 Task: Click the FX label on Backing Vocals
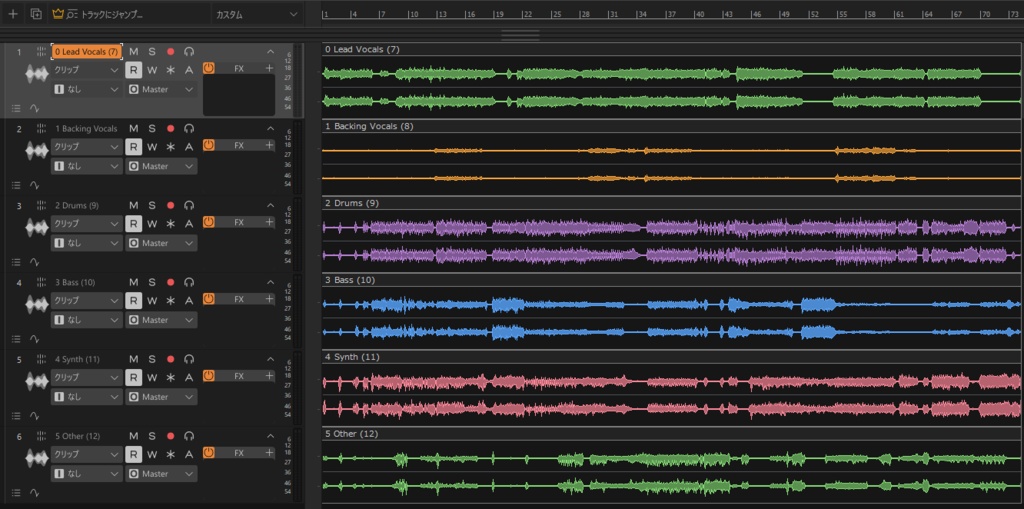point(239,145)
